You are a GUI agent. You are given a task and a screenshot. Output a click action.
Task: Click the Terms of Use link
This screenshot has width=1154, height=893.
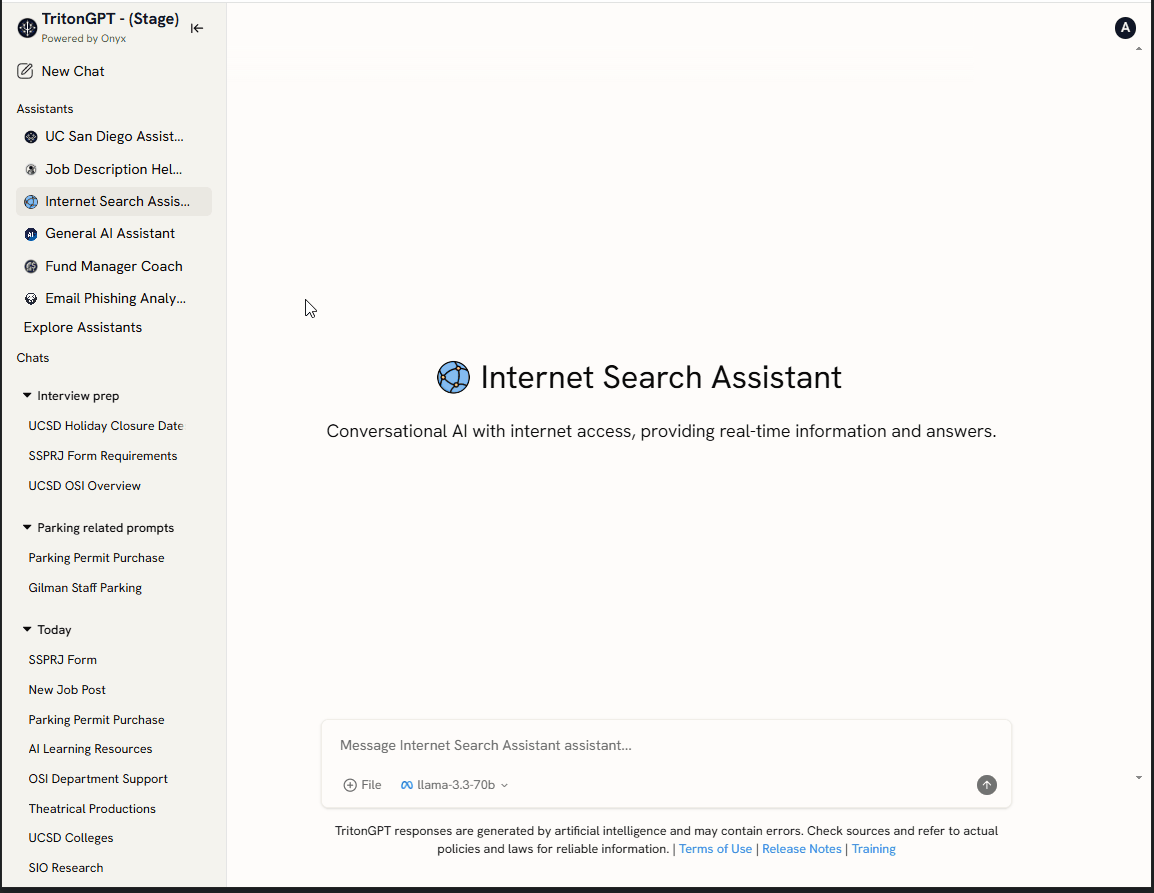point(715,848)
